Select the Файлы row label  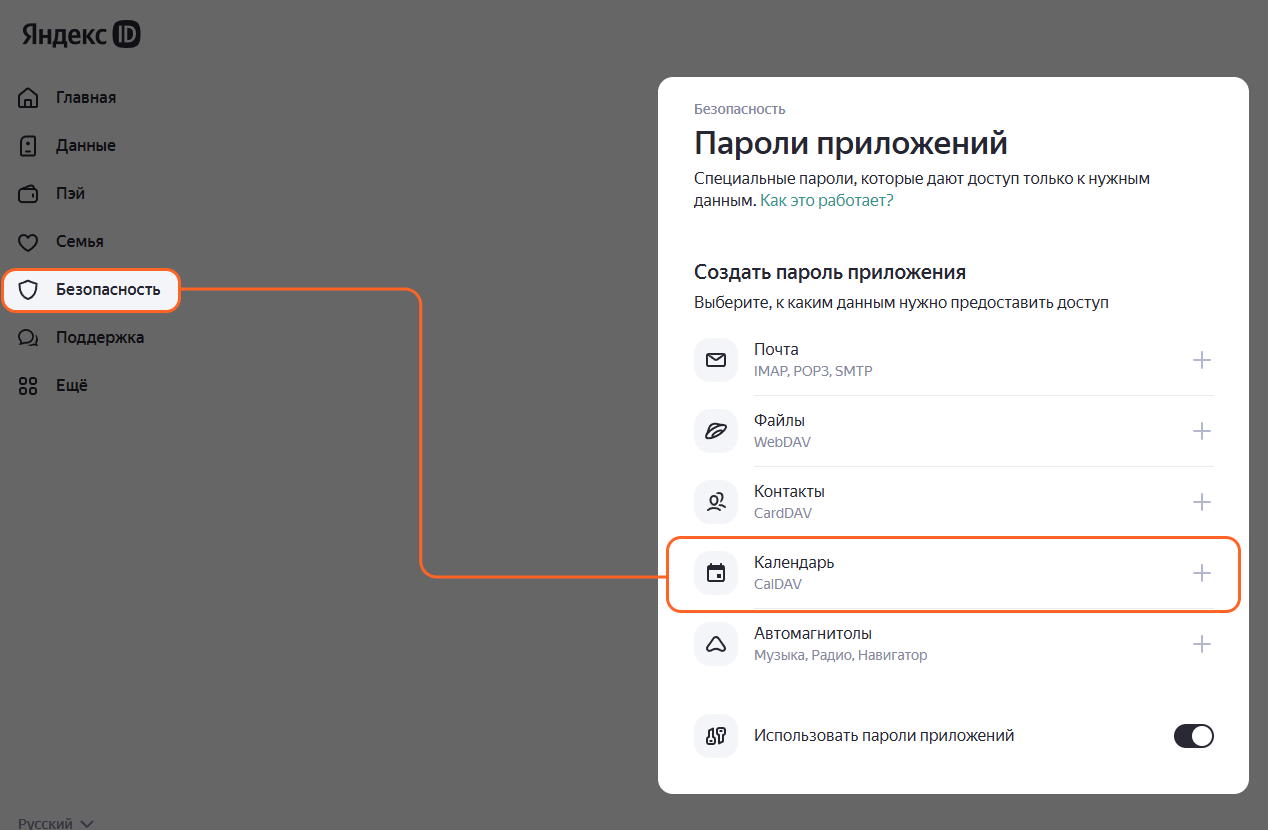[x=779, y=421]
